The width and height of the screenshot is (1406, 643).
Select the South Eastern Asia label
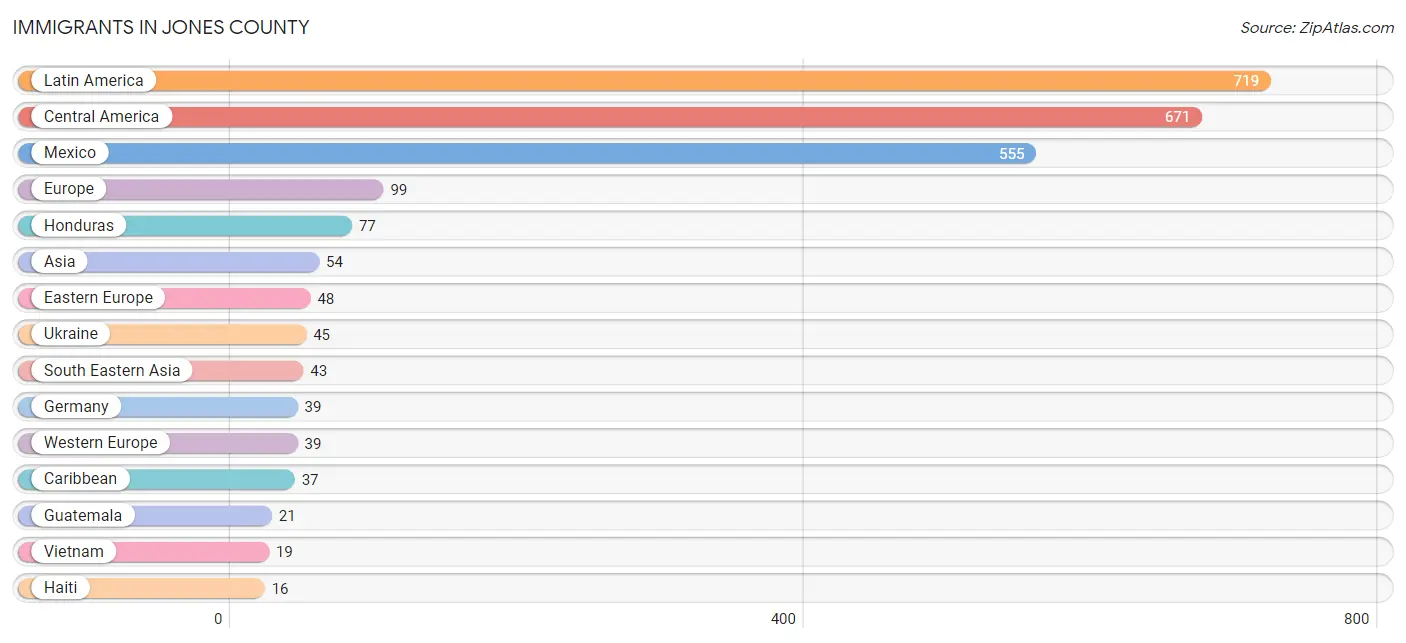tap(112, 371)
